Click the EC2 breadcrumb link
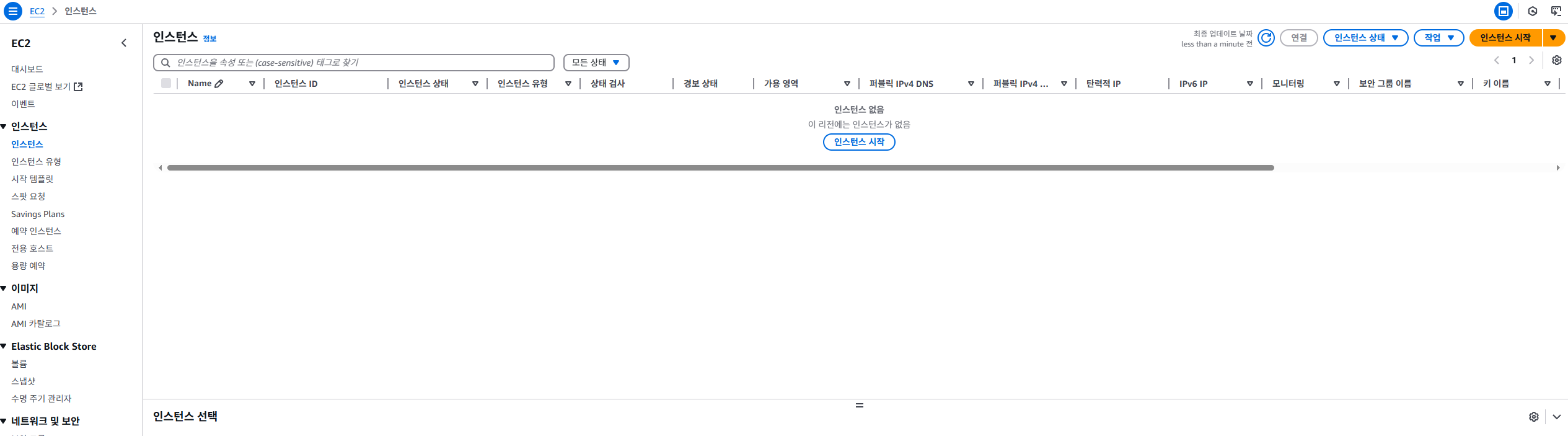The width and height of the screenshot is (1568, 436). click(37, 11)
